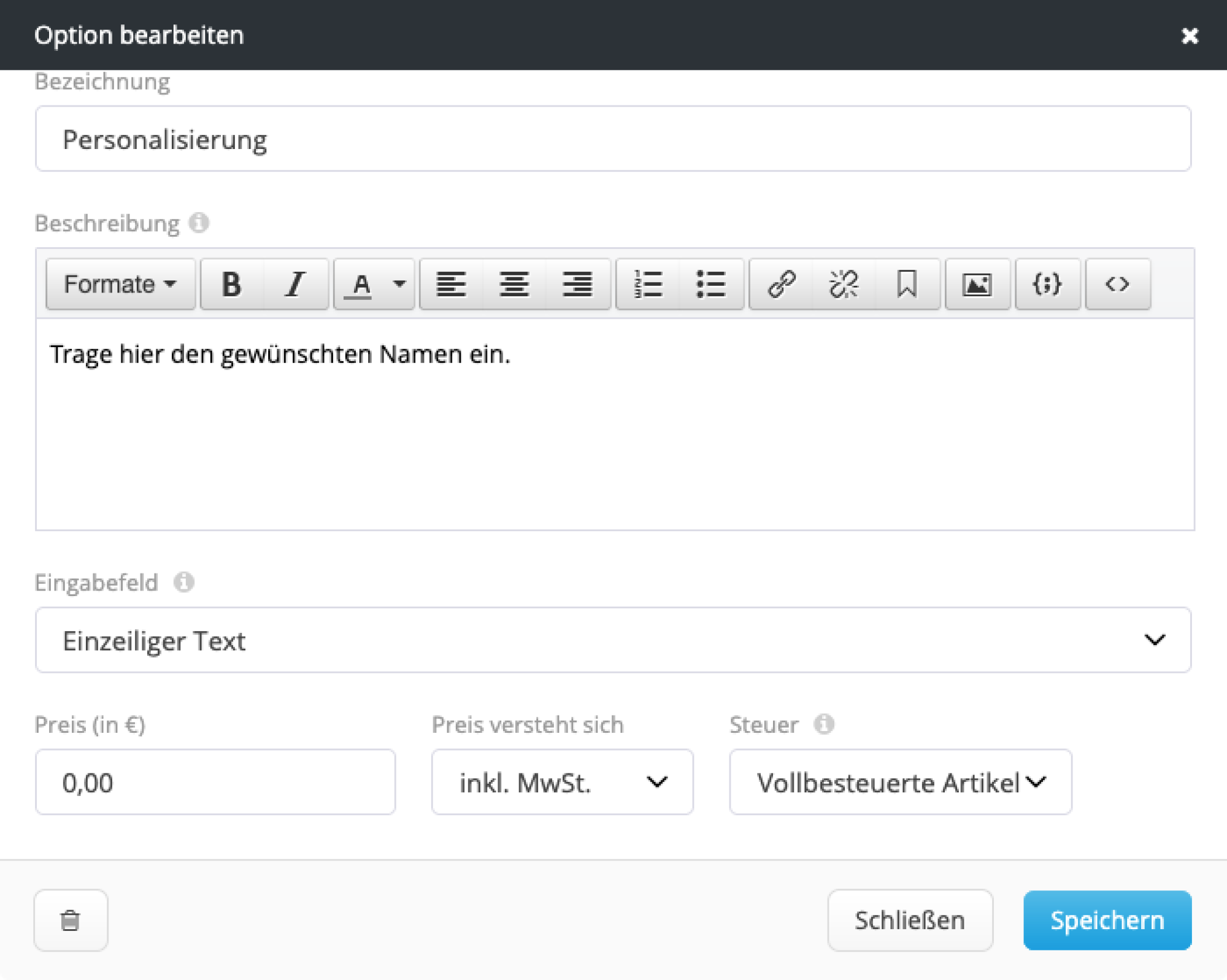Align the description text left

coord(452,284)
